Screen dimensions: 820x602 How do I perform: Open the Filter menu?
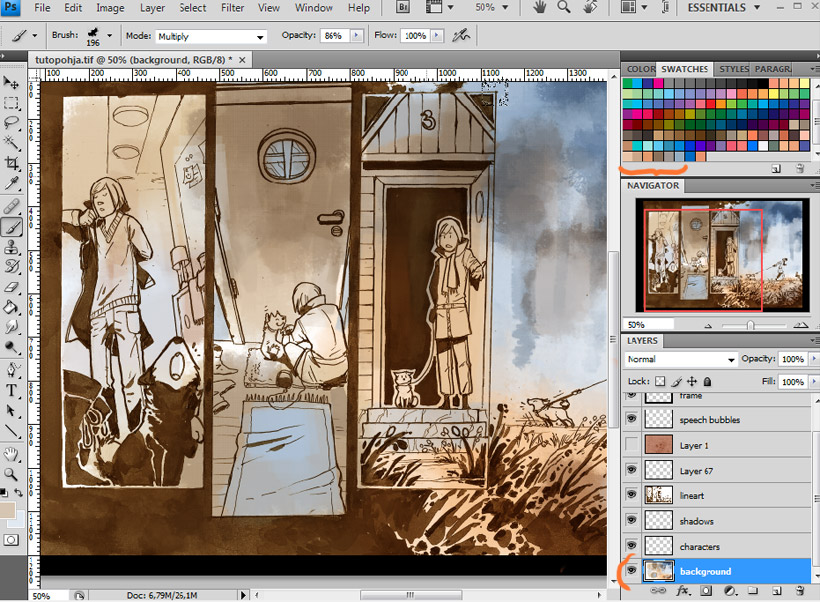(x=232, y=8)
